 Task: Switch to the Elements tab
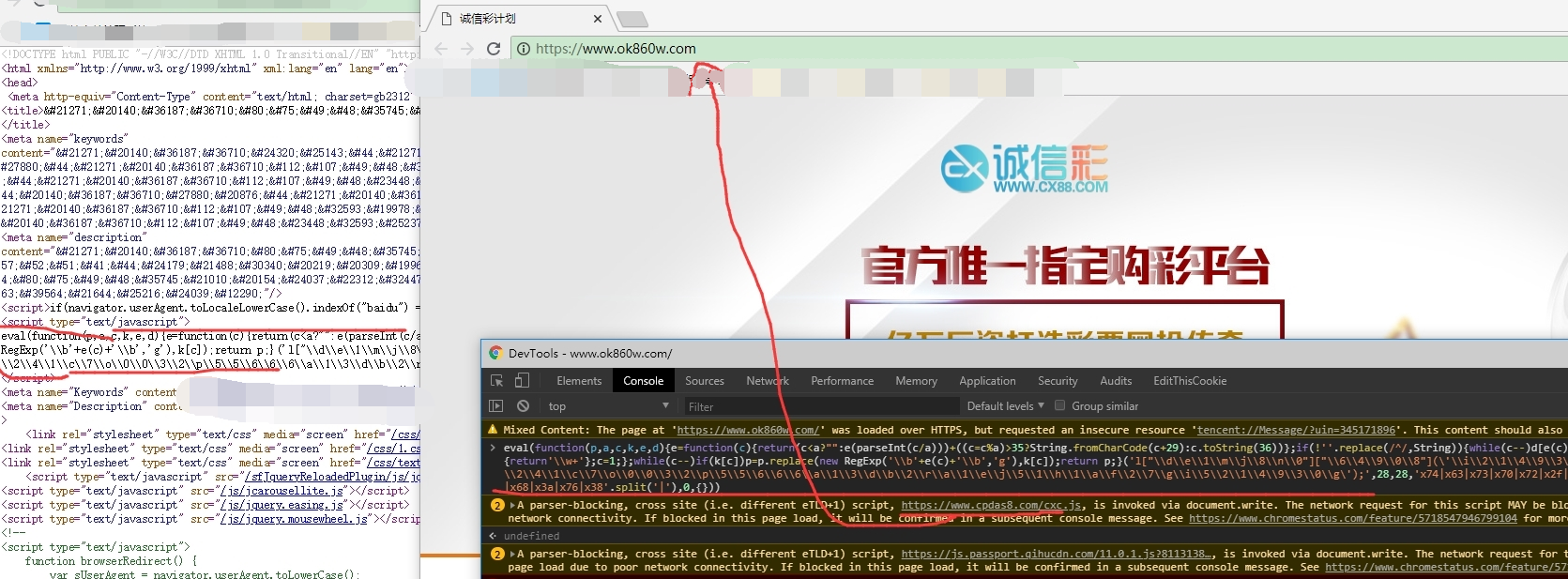click(579, 381)
